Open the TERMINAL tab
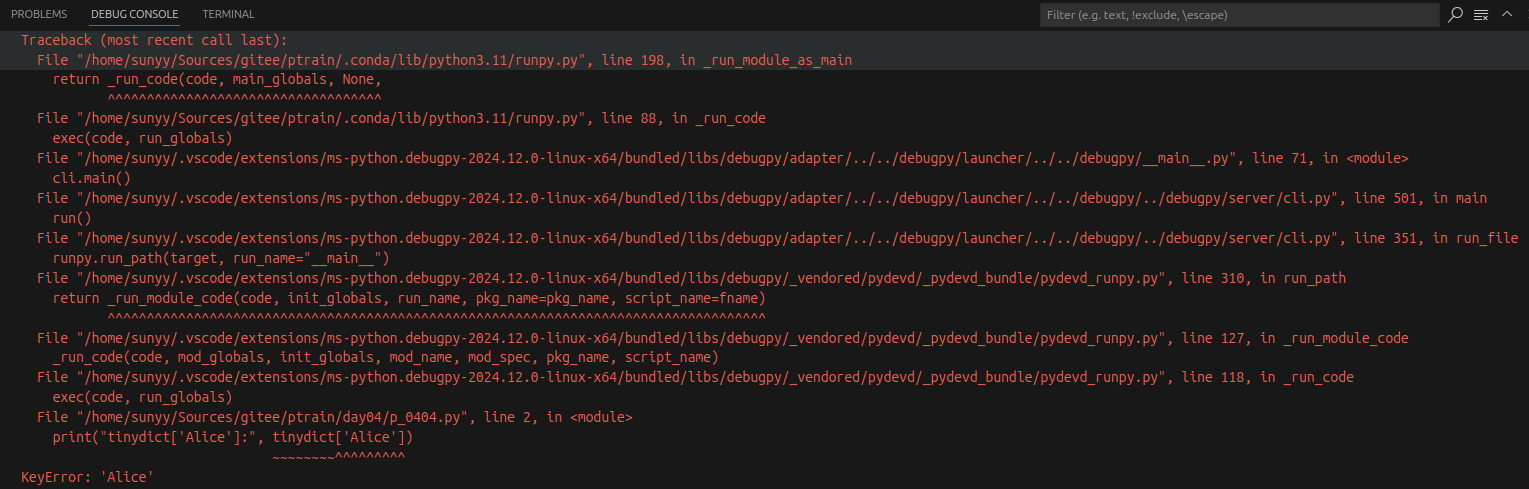The width and height of the screenshot is (1529, 489). [228, 14]
